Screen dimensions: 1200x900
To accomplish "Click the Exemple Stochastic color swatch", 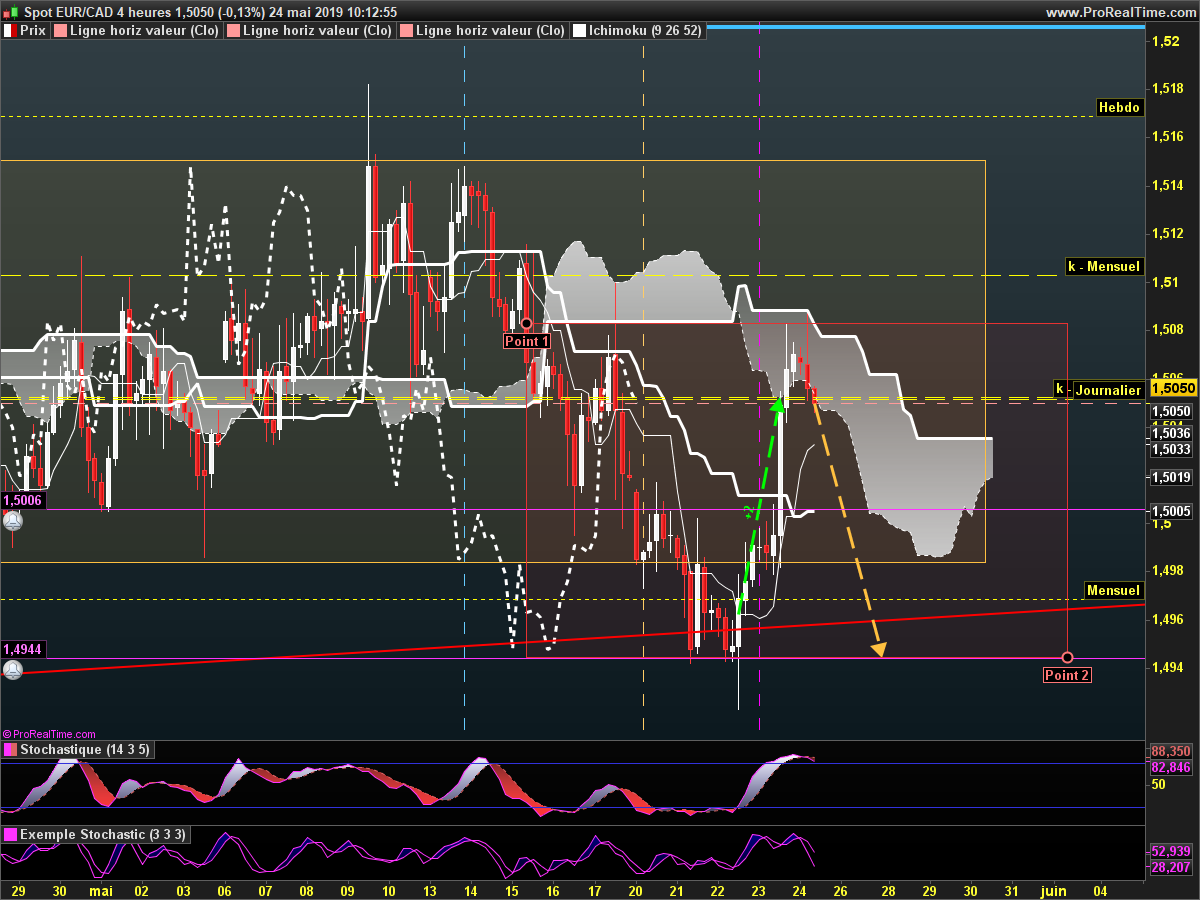I will click(x=9, y=834).
